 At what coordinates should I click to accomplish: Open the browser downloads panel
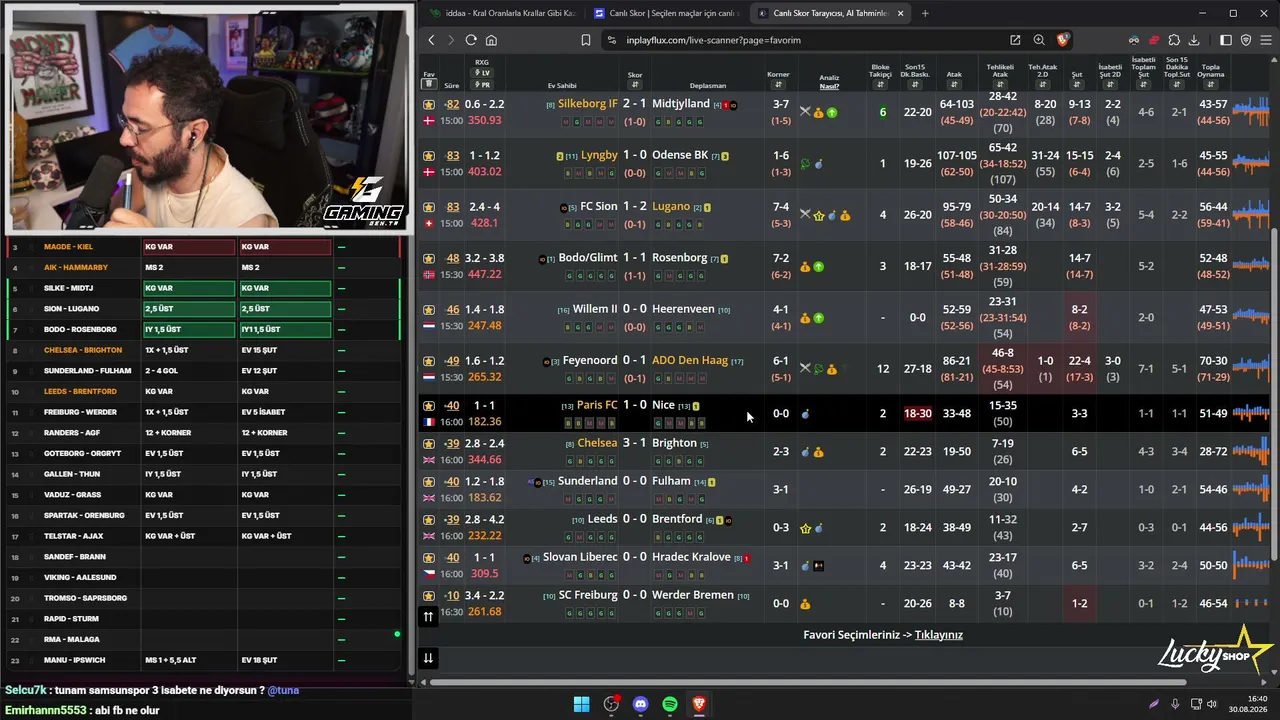[x=1194, y=40]
